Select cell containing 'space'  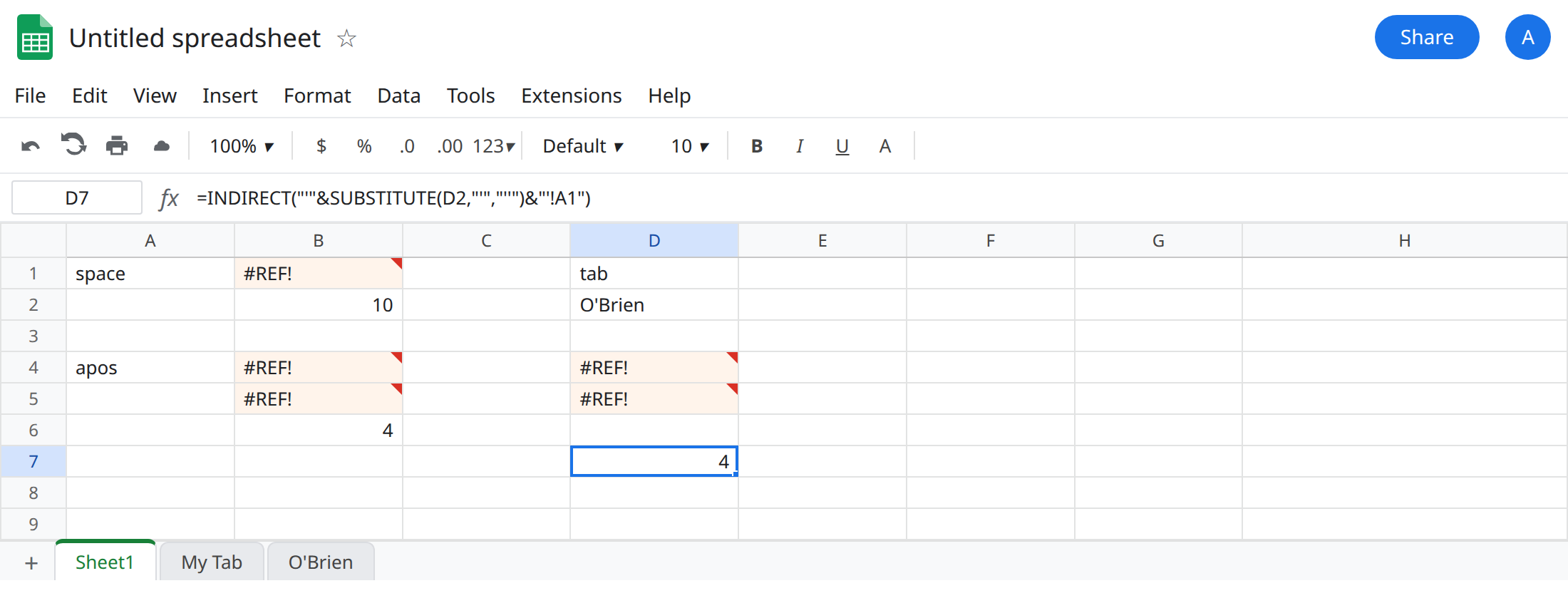point(150,274)
